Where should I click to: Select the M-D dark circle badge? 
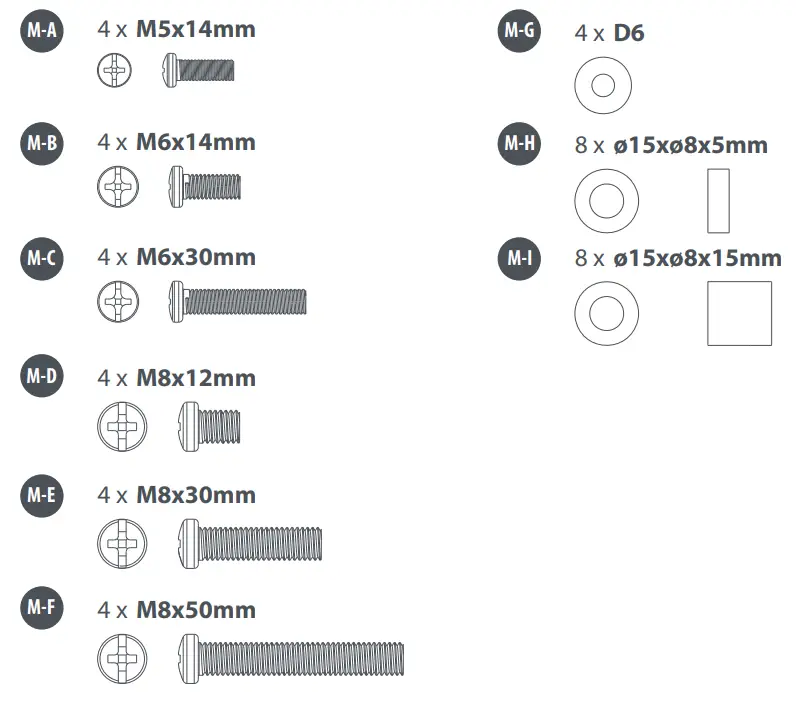tap(41, 378)
